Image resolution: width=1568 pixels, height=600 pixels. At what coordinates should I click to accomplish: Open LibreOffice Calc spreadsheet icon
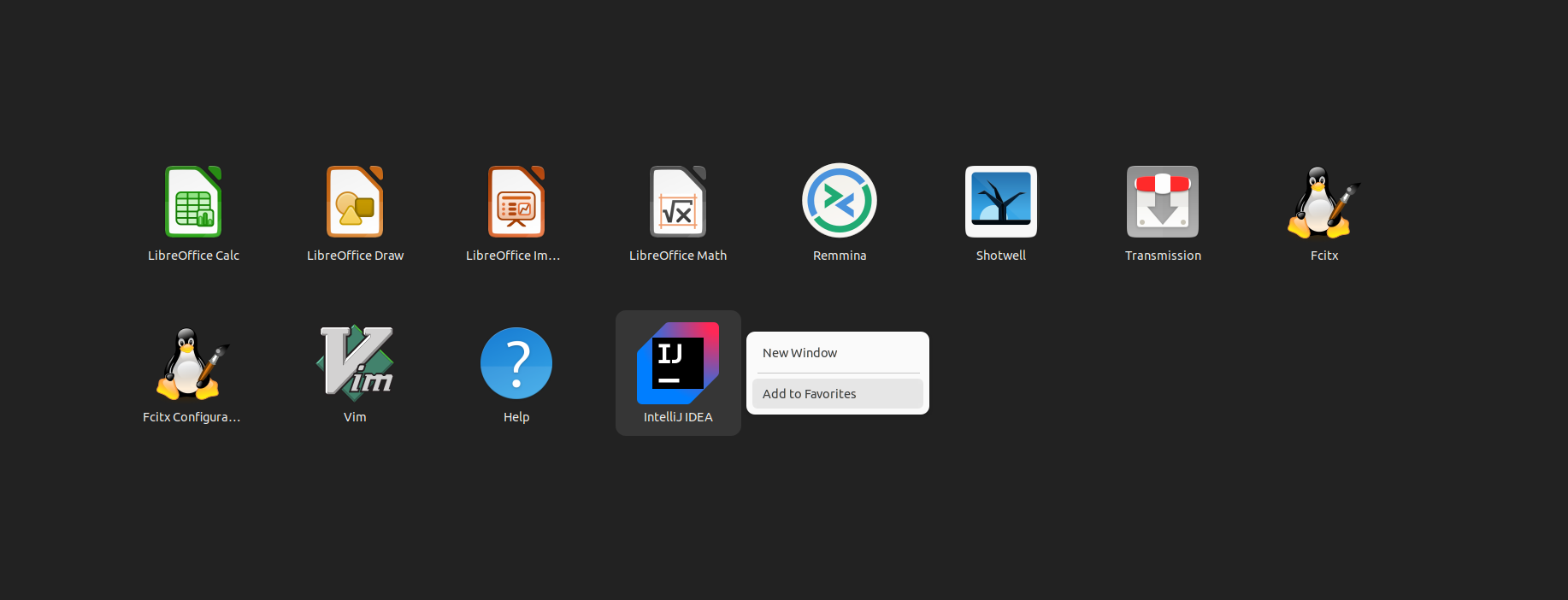coord(193,201)
